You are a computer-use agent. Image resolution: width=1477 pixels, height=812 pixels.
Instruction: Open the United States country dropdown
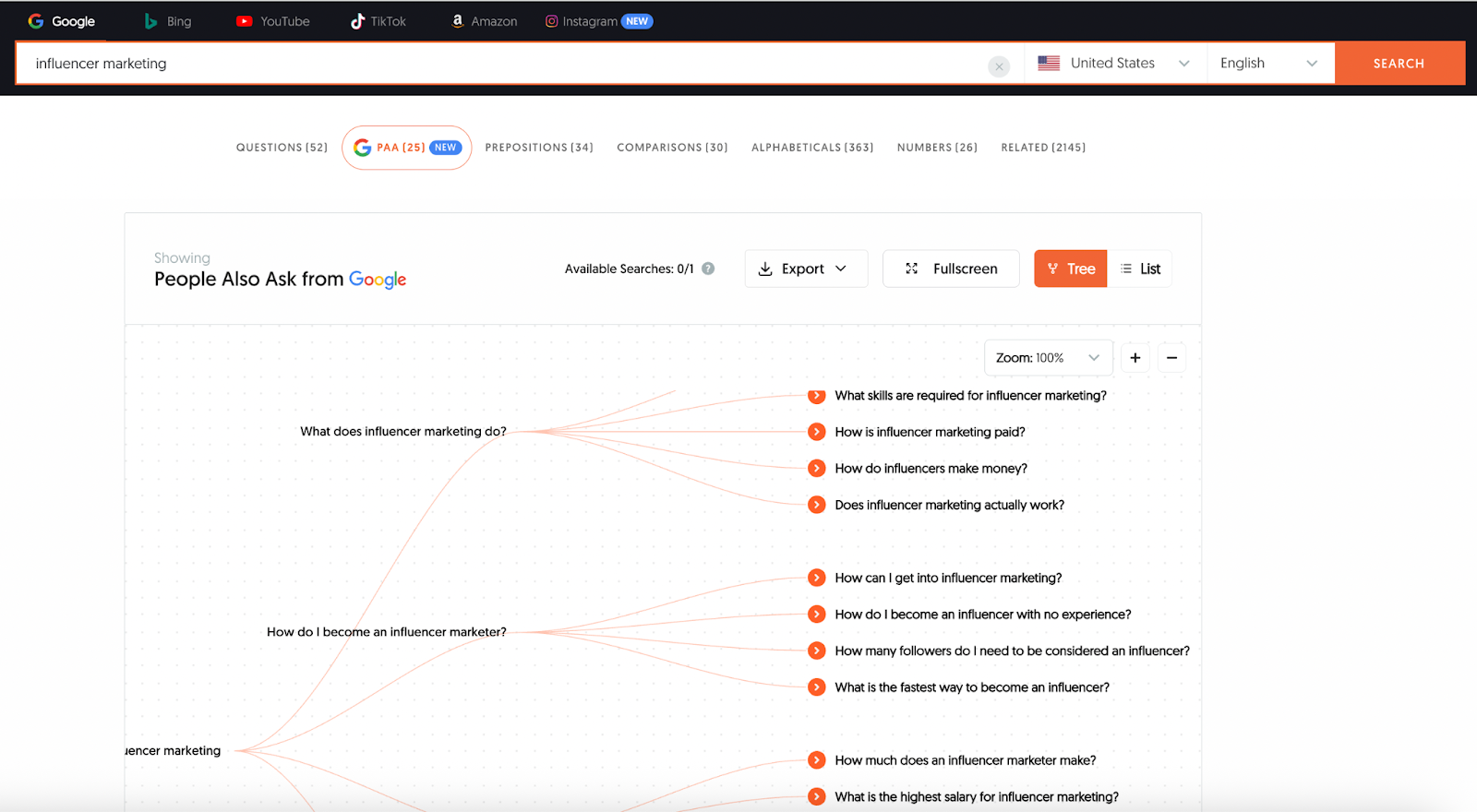click(1114, 64)
